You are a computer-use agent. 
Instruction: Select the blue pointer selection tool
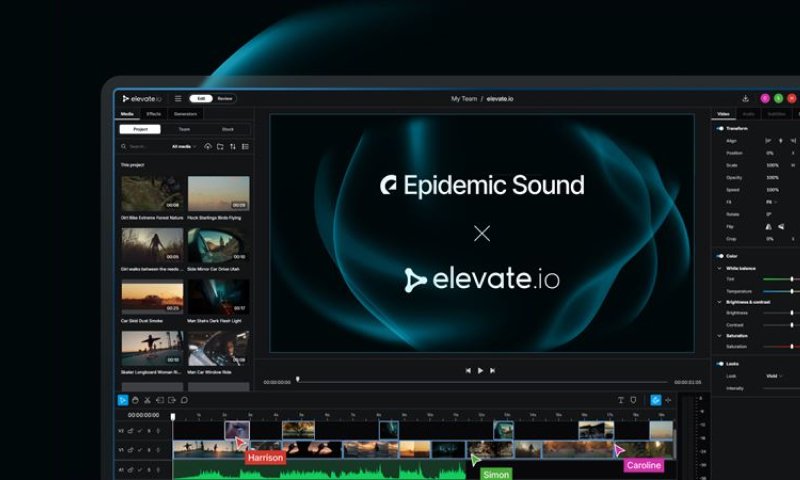coord(123,400)
